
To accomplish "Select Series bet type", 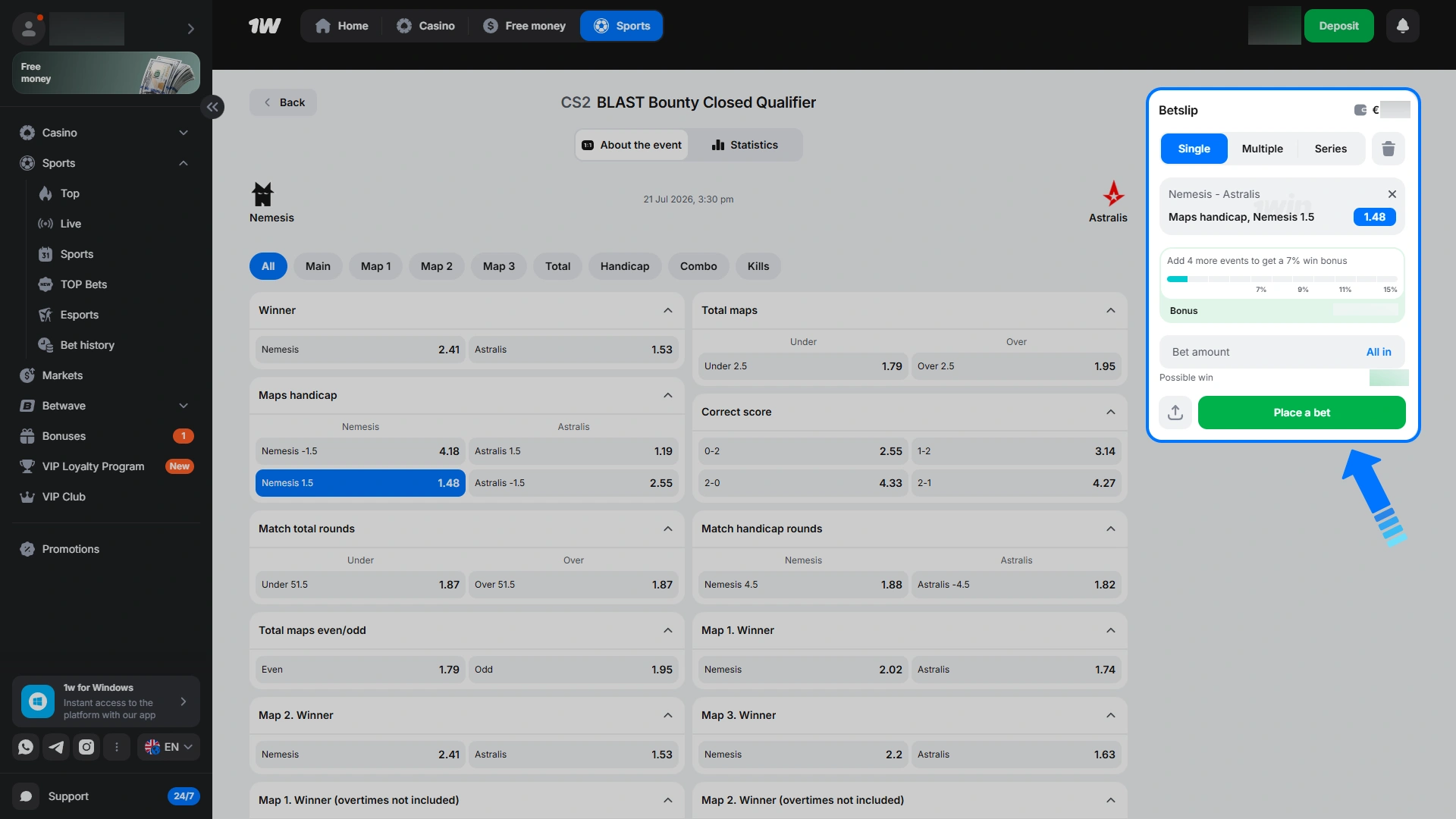I will (1331, 149).
